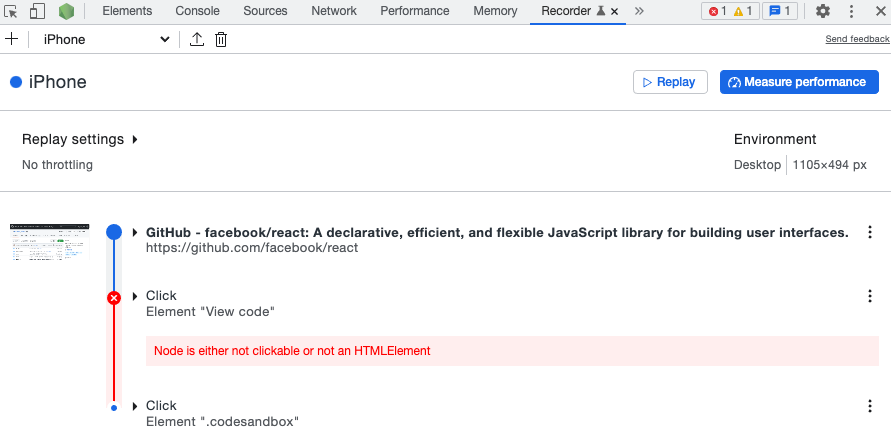Image resolution: width=891 pixels, height=445 pixels.
Task: Click the page screenshot thumbnail
Action: [x=50, y=242]
